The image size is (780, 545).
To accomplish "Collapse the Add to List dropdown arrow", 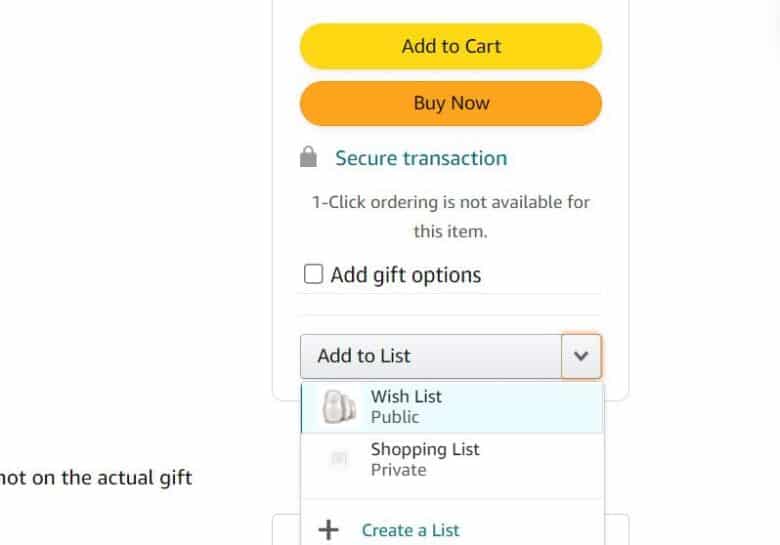I will tap(581, 356).
